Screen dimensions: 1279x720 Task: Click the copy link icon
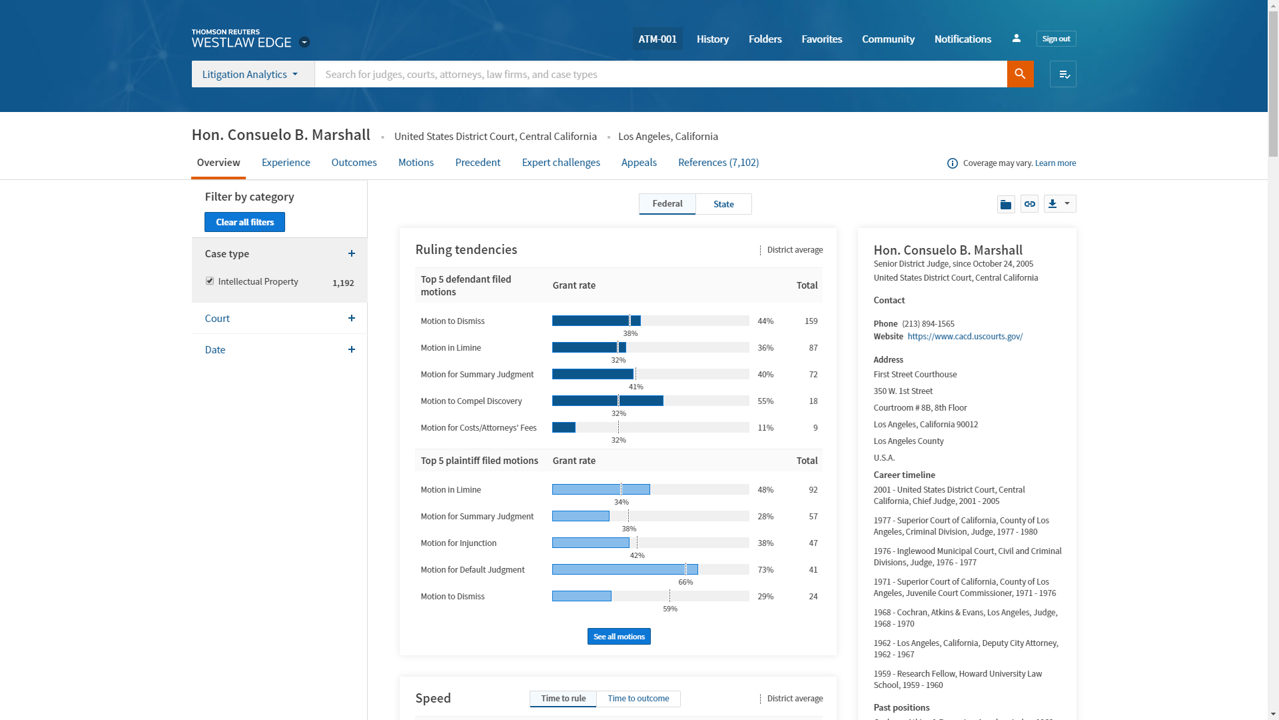[1029, 204]
